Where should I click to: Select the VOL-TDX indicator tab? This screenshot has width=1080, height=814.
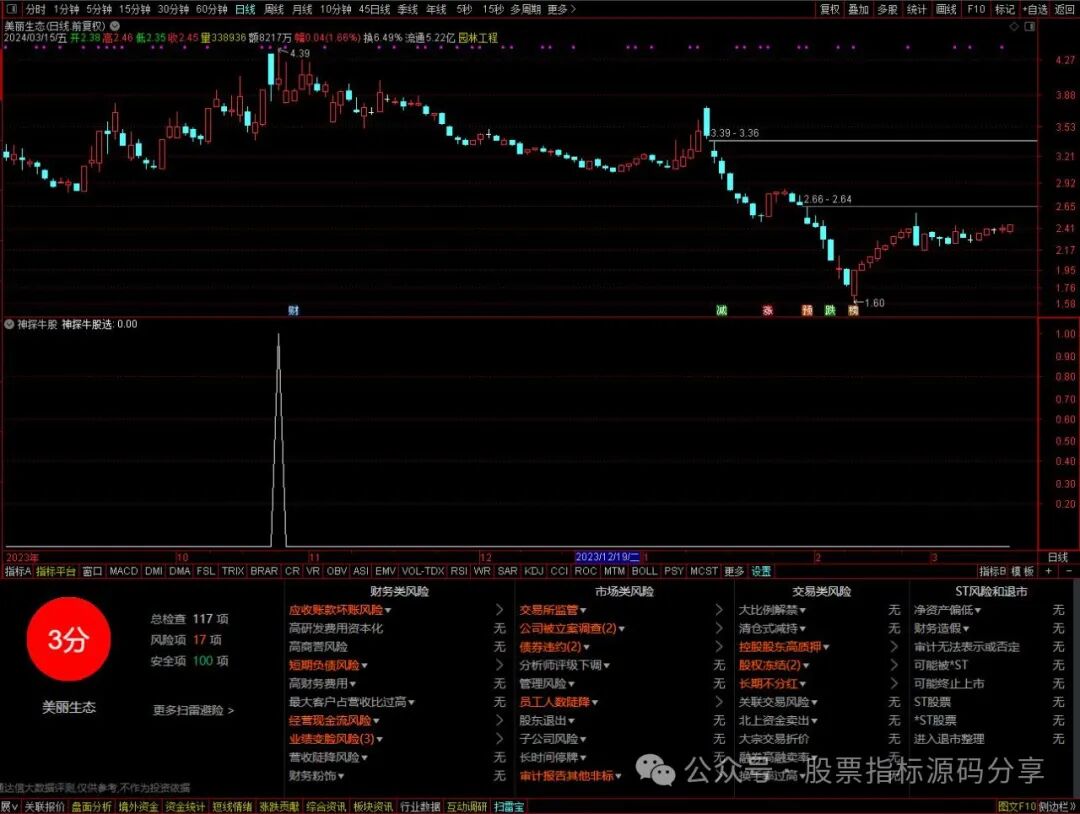(423, 571)
